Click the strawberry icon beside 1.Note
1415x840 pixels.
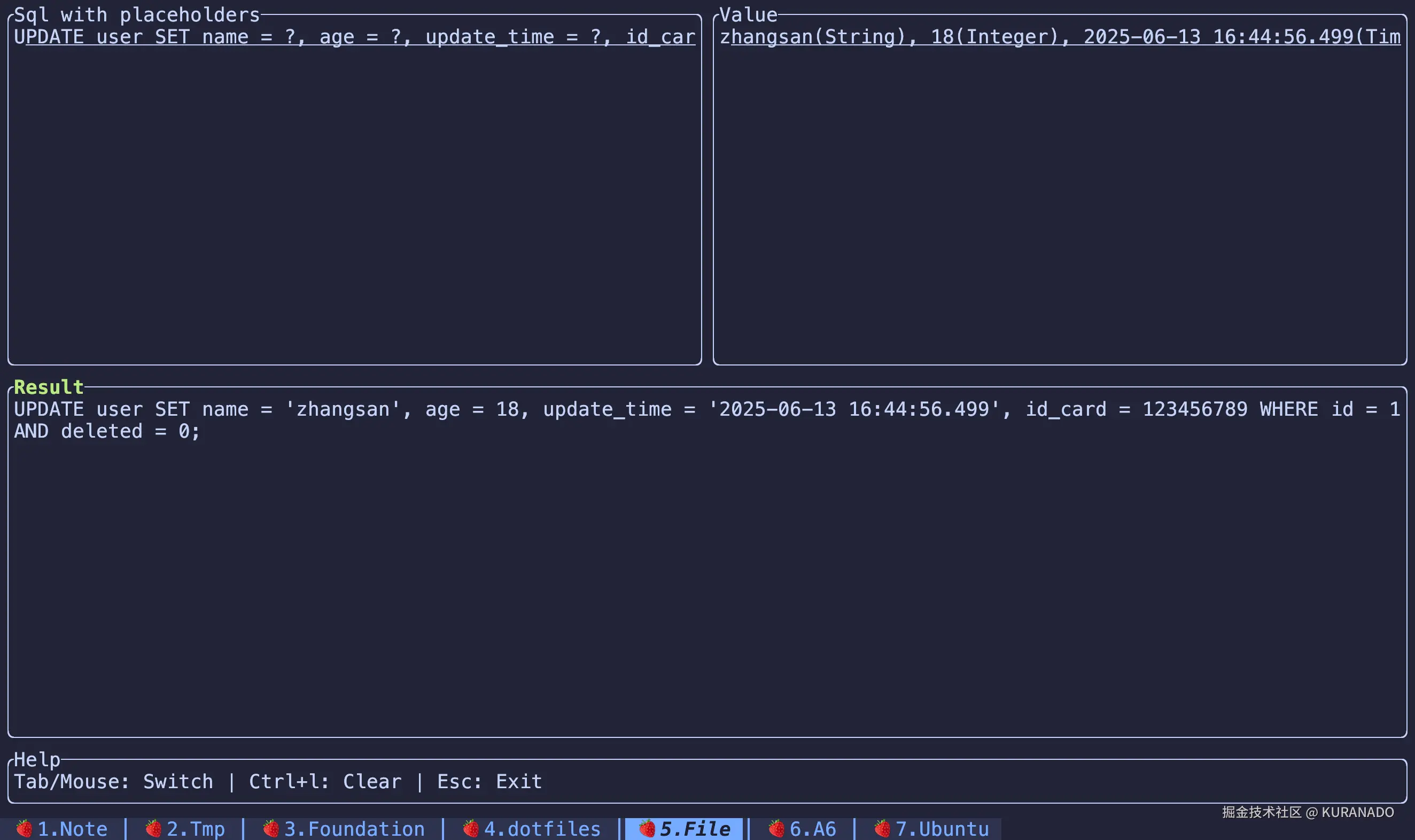[x=24, y=829]
